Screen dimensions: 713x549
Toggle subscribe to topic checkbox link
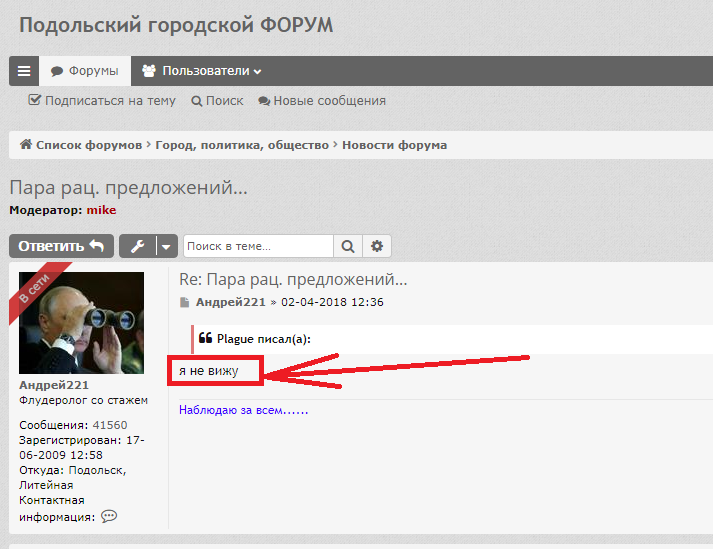(102, 100)
